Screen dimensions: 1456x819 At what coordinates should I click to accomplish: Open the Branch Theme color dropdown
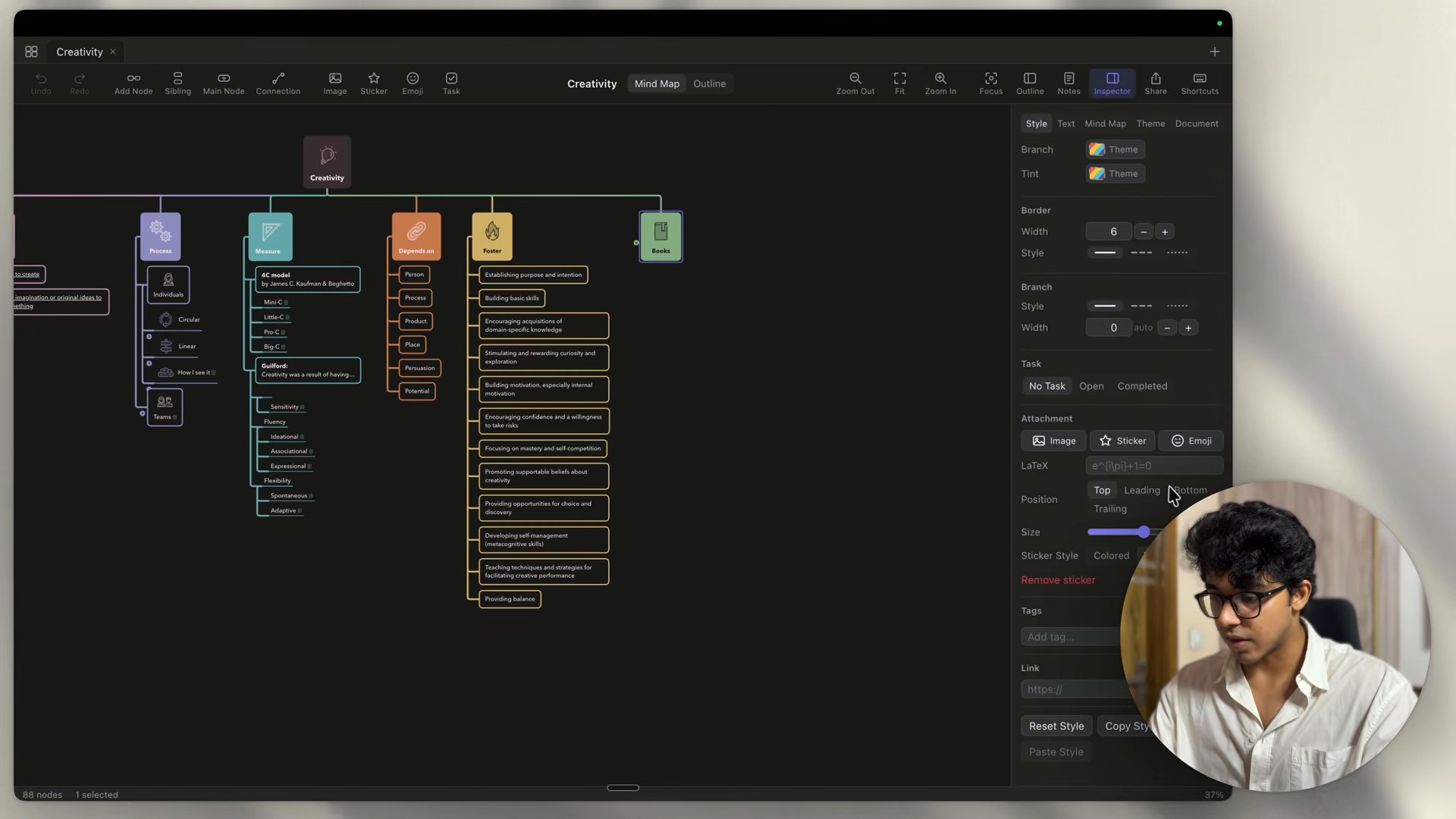pyautogui.click(x=1115, y=149)
